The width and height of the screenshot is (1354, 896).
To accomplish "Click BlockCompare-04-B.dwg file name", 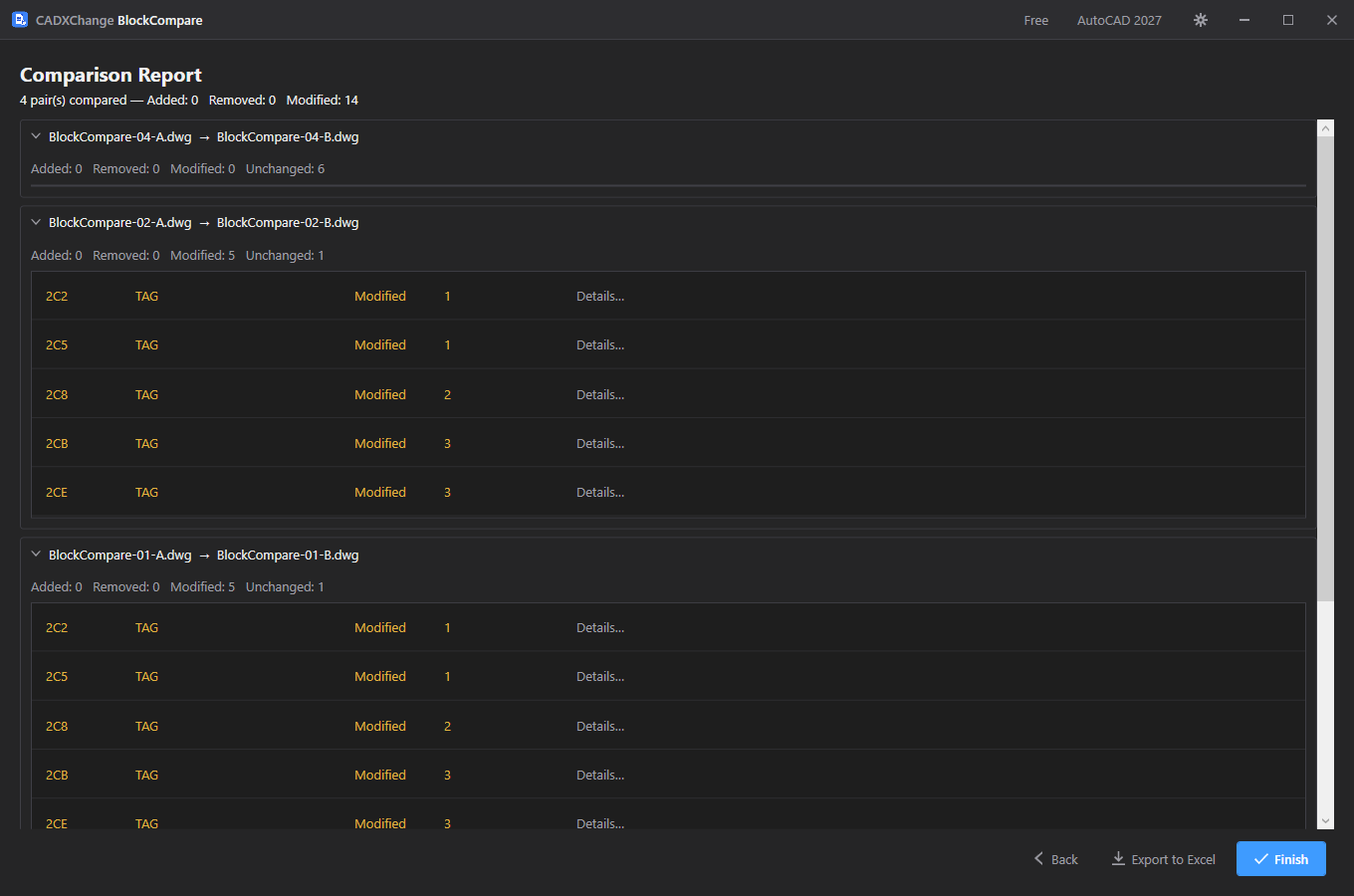I will (288, 136).
